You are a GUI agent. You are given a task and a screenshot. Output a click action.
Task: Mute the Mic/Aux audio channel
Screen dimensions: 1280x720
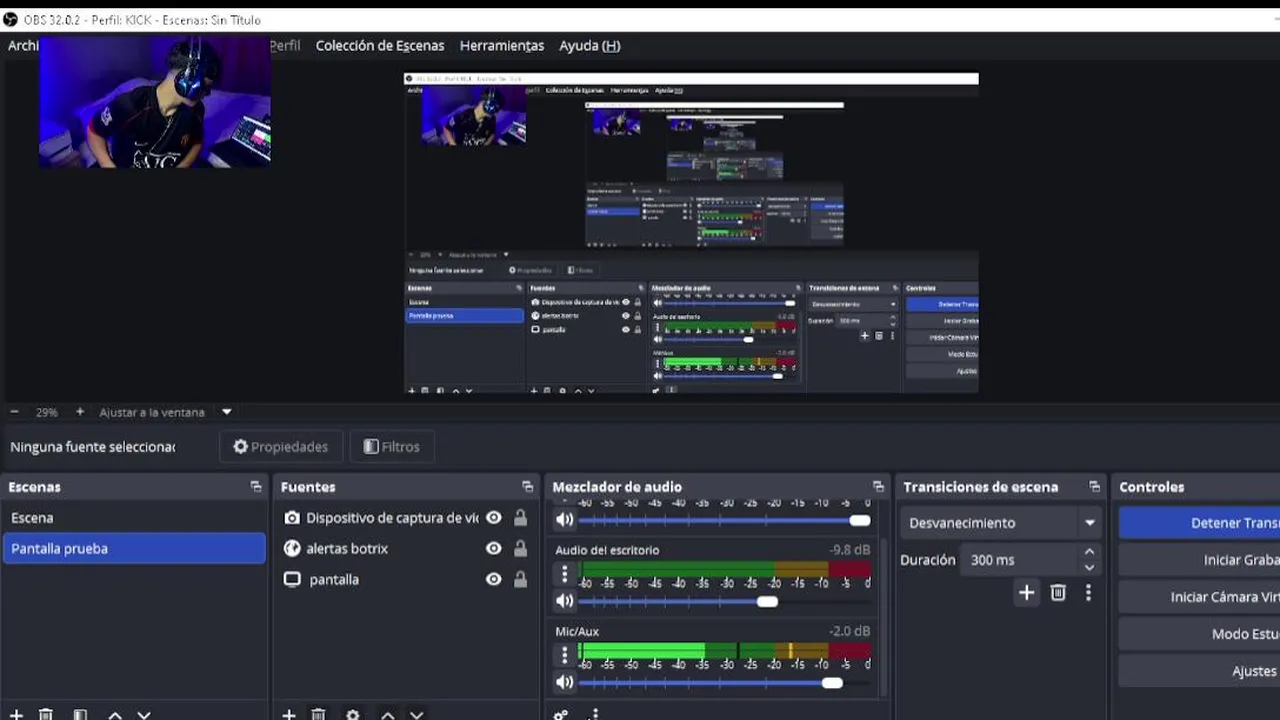pyautogui.click(x=565, y=682)
